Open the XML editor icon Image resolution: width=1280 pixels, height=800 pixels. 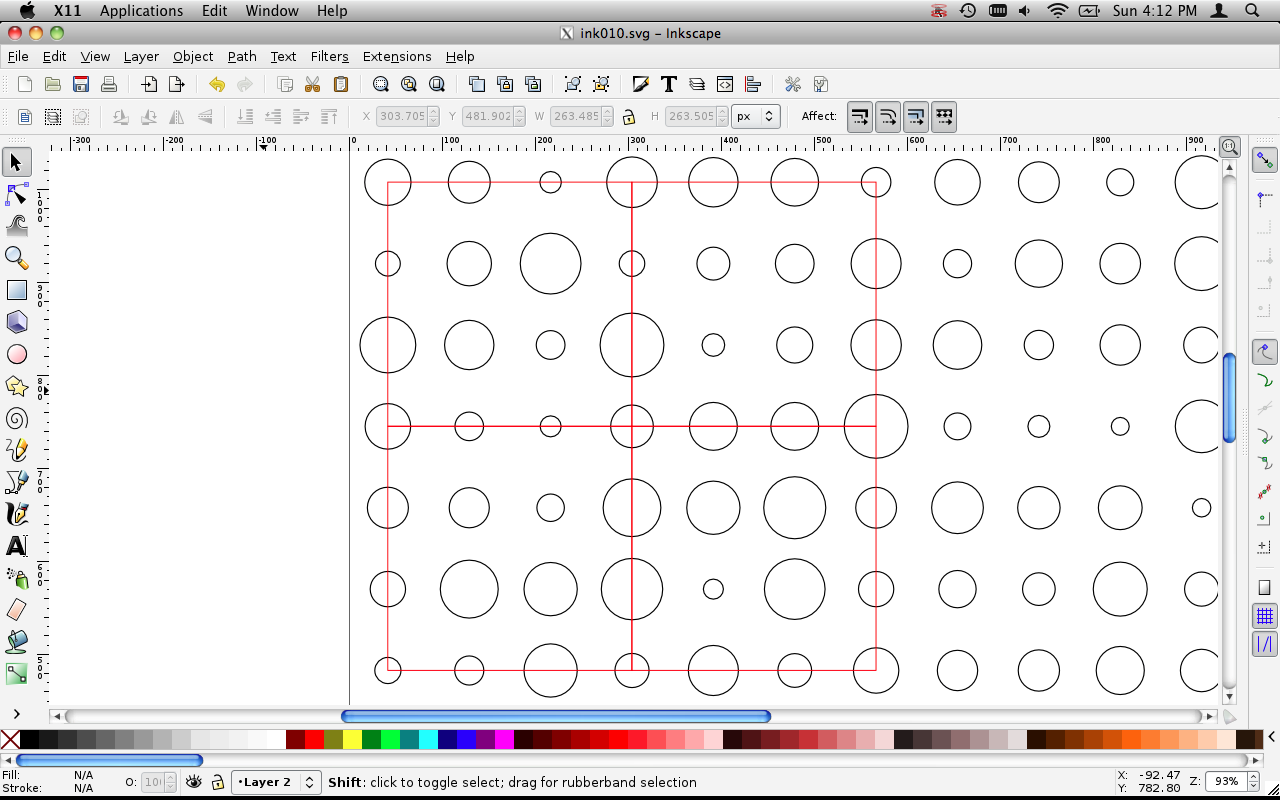(x=725, y=84)
